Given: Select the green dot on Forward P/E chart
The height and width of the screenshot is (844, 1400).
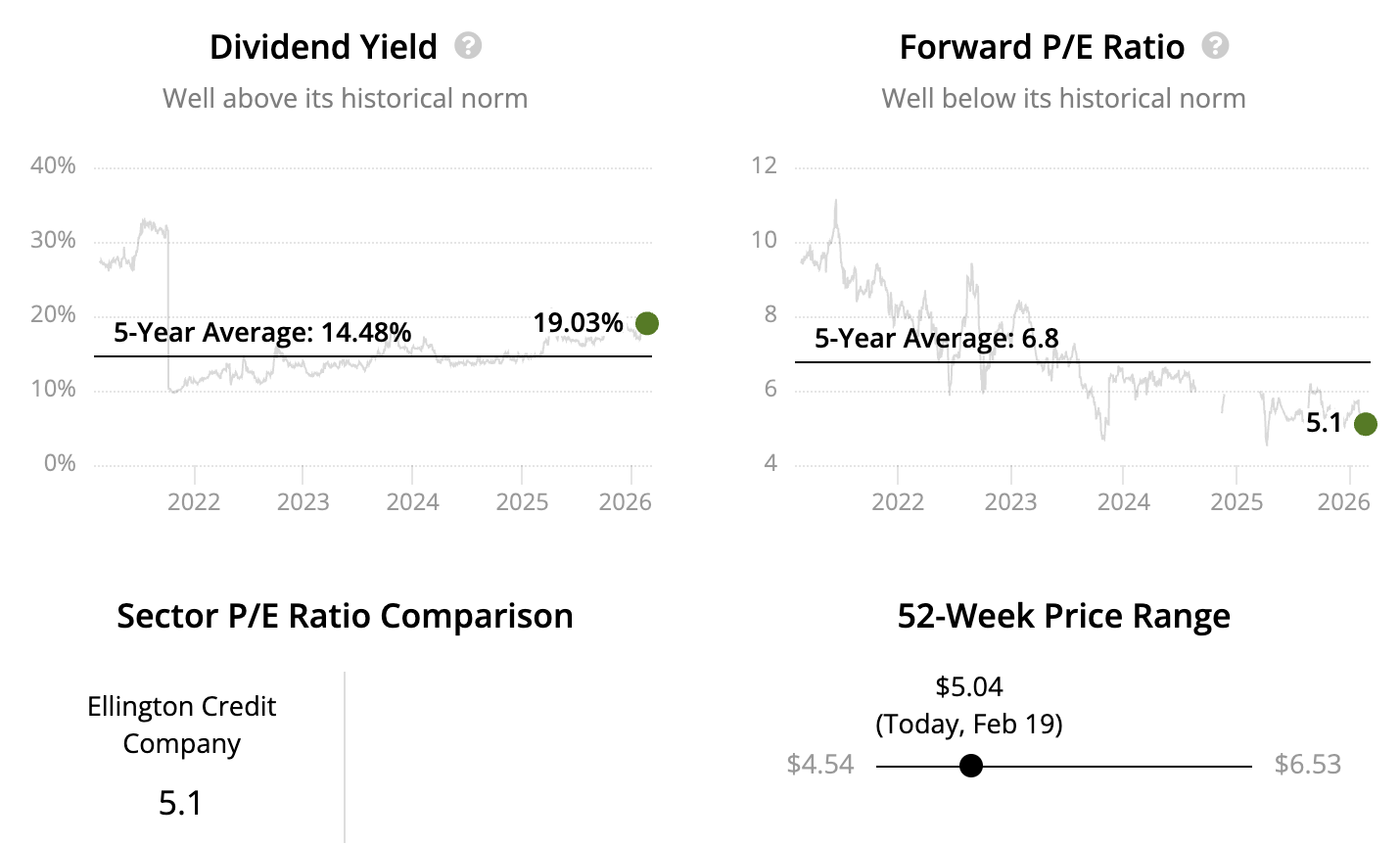Looking at the screenshot, I should point(1365,424).
